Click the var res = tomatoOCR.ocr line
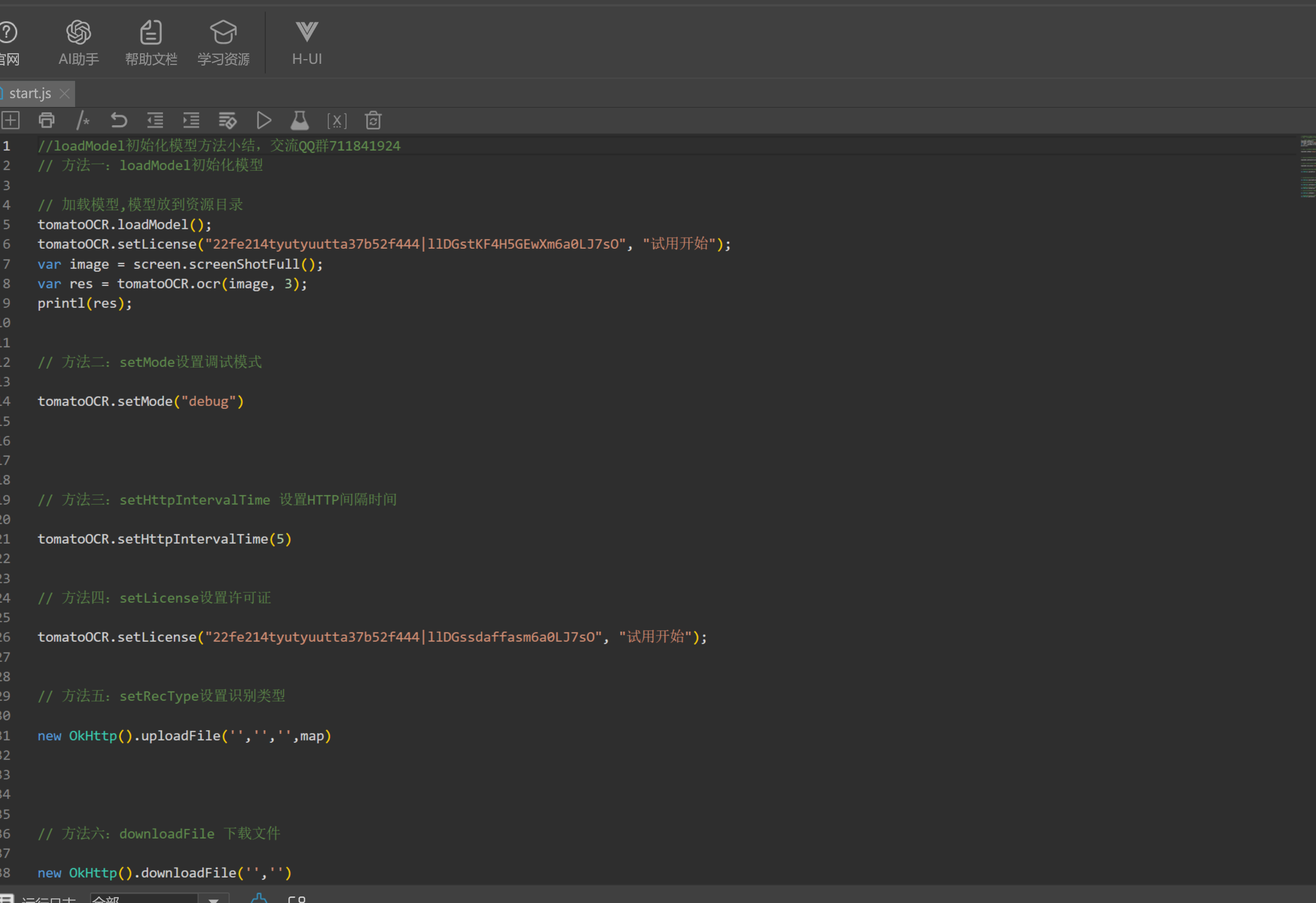This screenshot has height=903, width=1316. pos(172,284)
